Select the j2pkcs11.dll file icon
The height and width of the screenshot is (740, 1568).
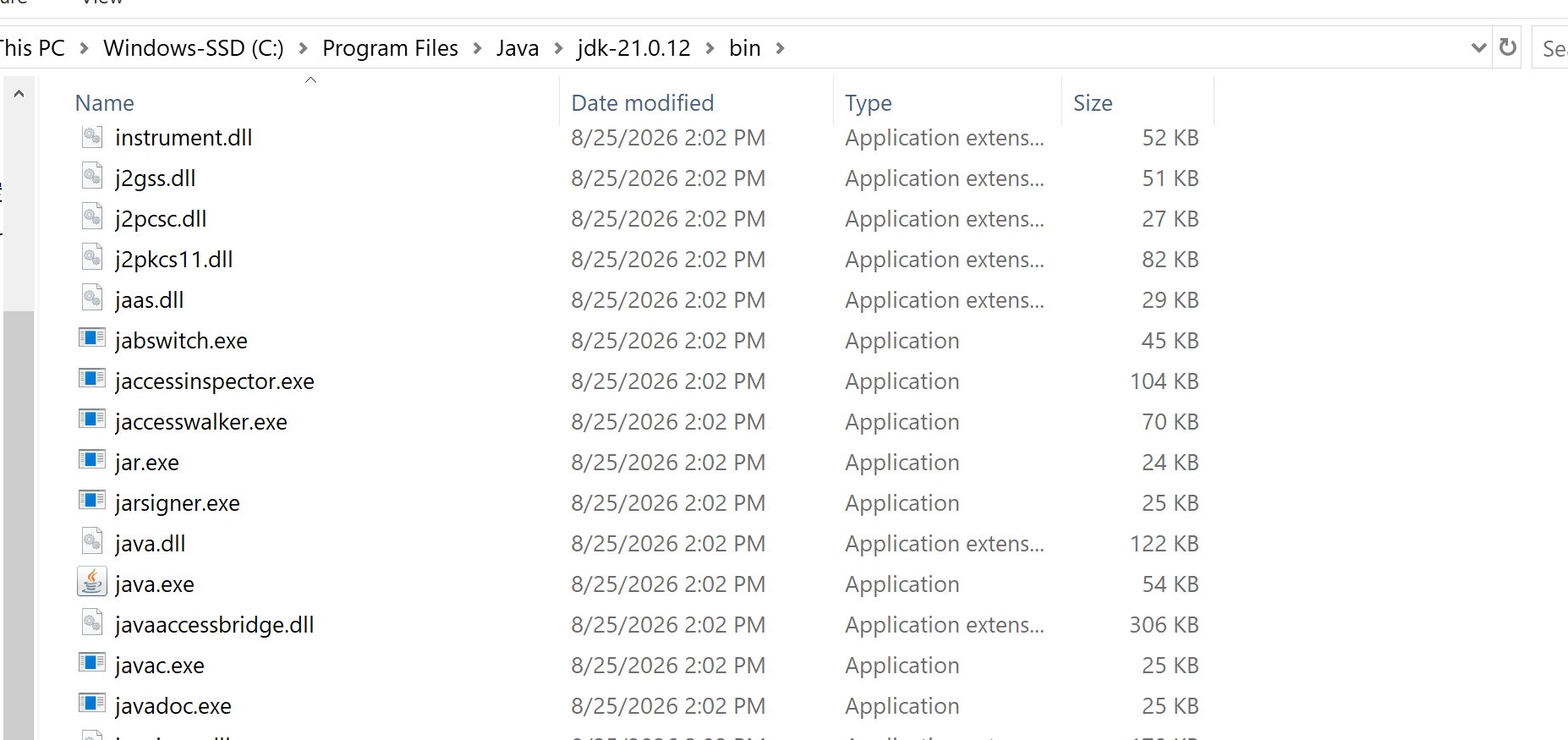pos(92,258)
